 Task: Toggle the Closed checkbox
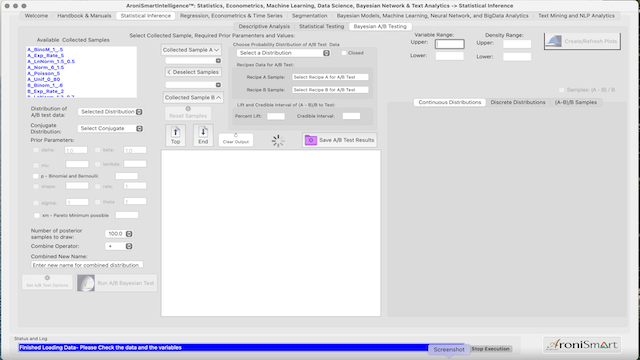(x=344, y=53)
